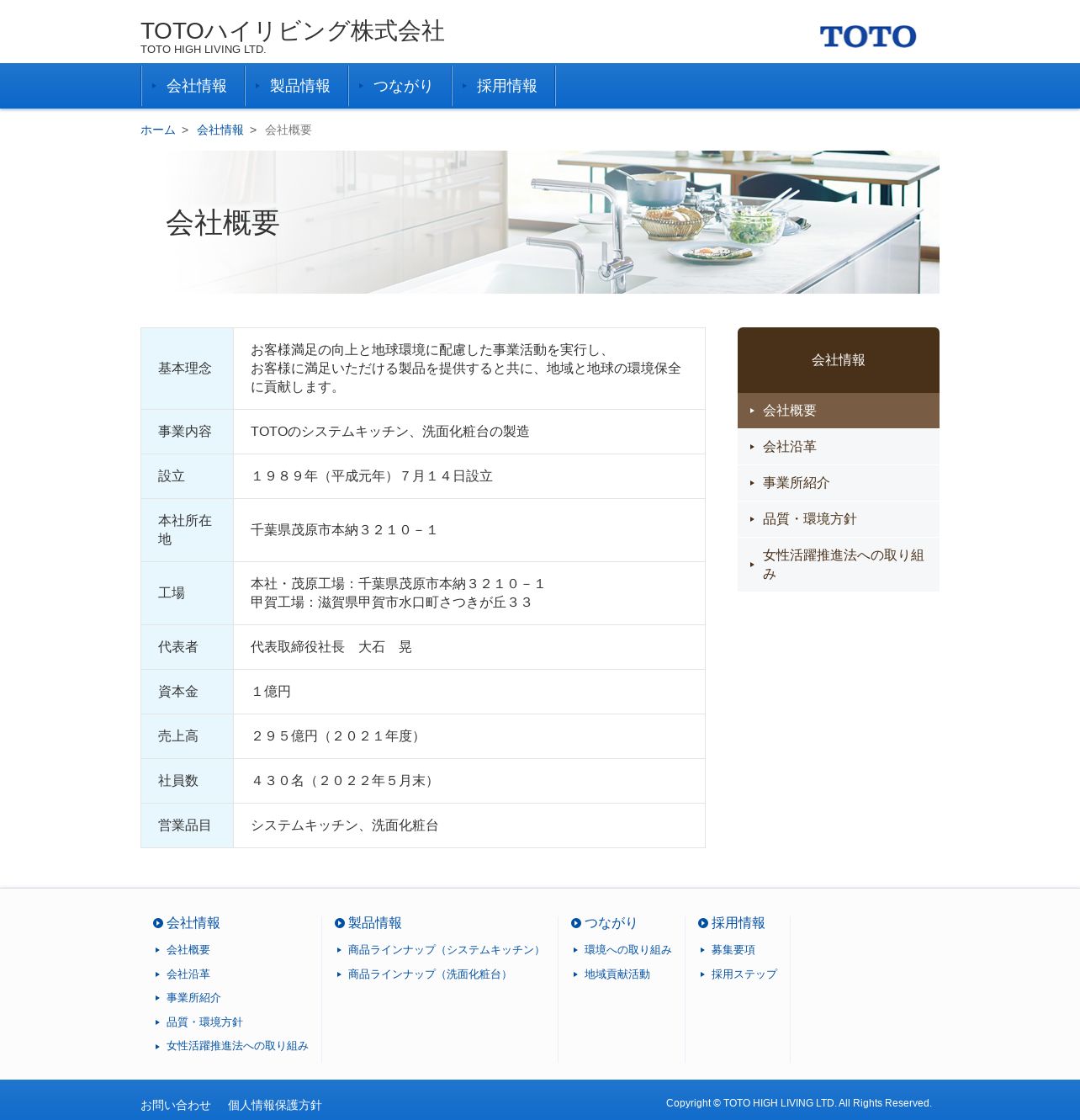Click the text 代表取締役社長 大石 晃
This screenshot has height=1120, width=1080.
331,647
